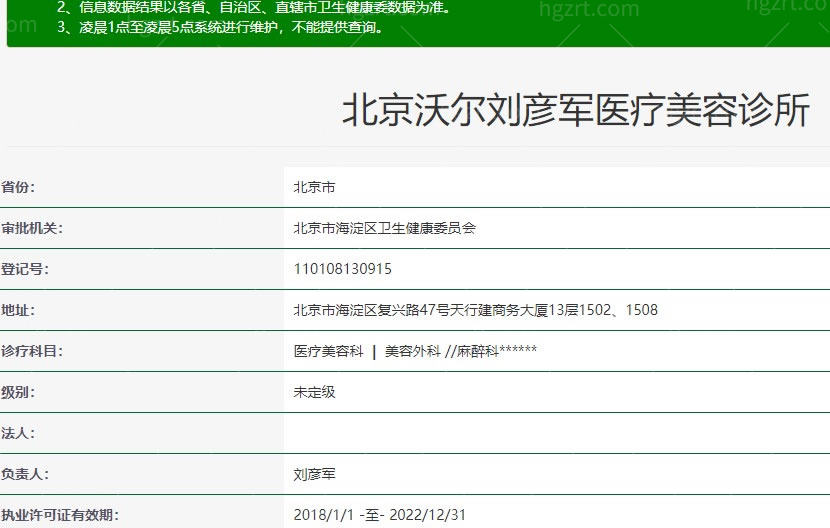This screenshot has height=528, width=830.
Task: Select the level value 未定级
Action: [314, 392]
